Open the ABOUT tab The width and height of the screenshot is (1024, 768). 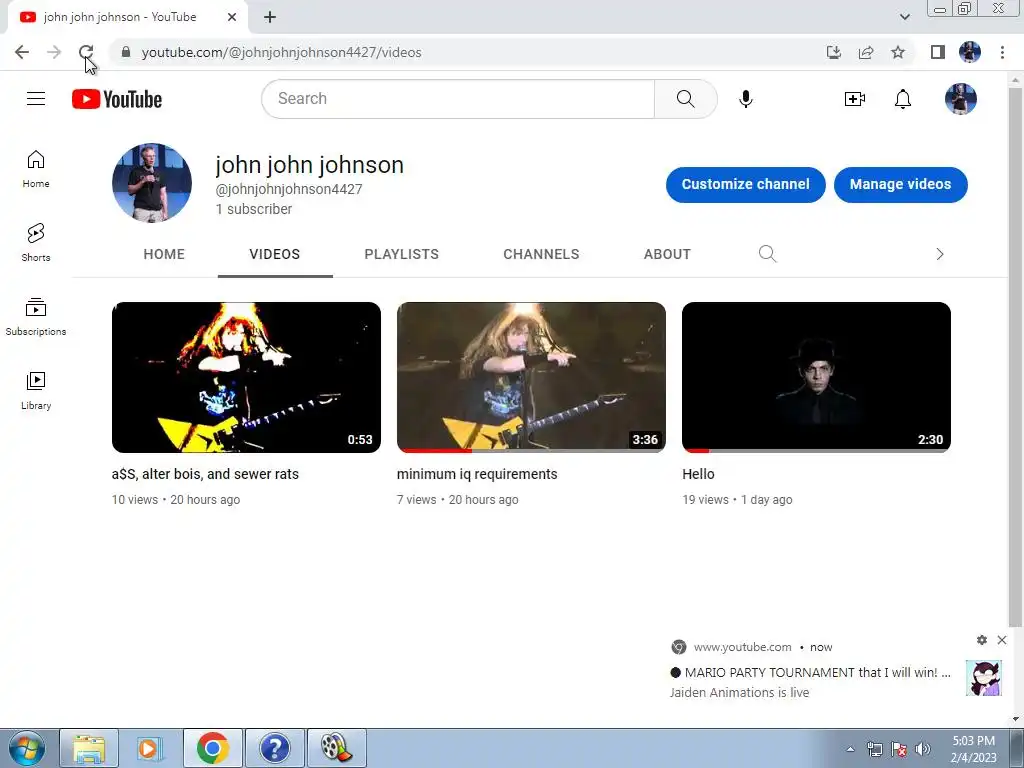[667, 254]
